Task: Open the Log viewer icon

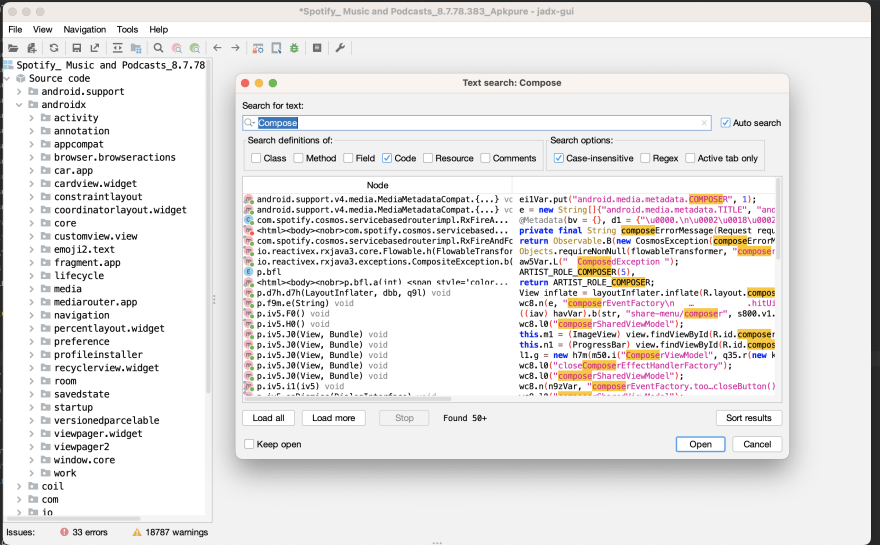Action: coord(317,48)
